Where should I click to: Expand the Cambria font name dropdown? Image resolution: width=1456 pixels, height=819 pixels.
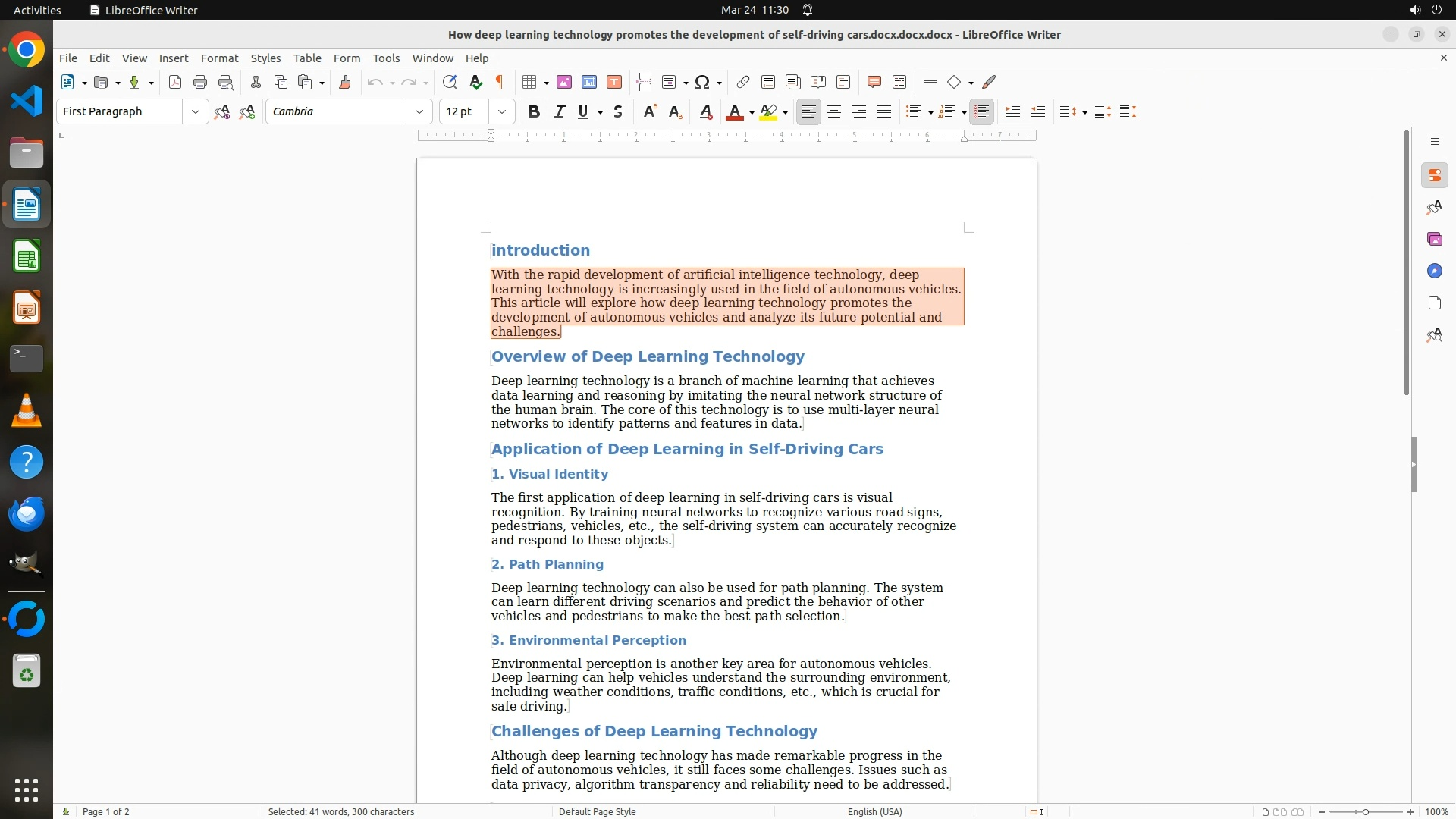(419, 111)
